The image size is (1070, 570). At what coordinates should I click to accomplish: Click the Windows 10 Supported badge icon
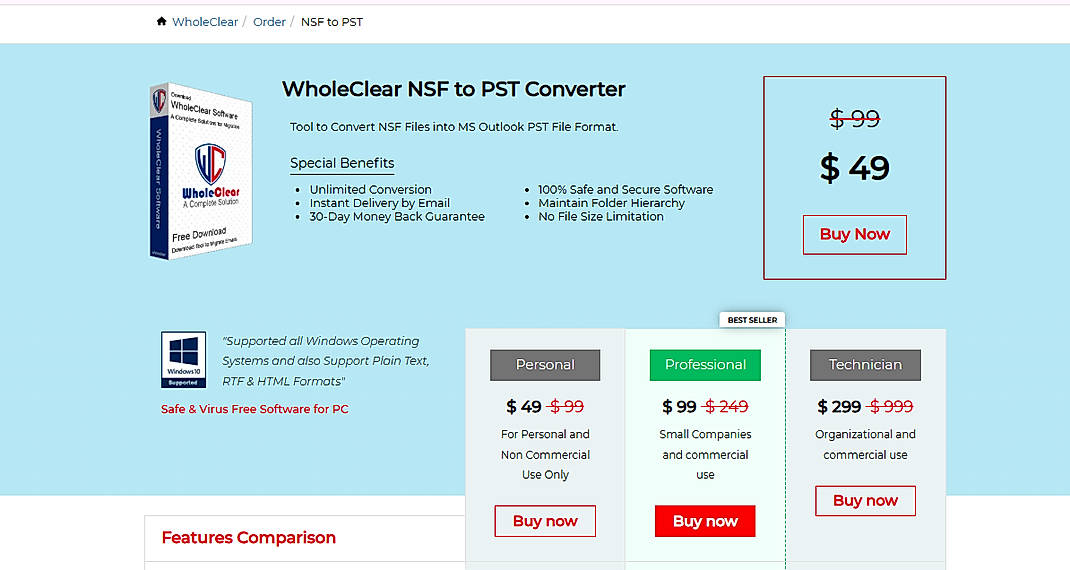184,360
